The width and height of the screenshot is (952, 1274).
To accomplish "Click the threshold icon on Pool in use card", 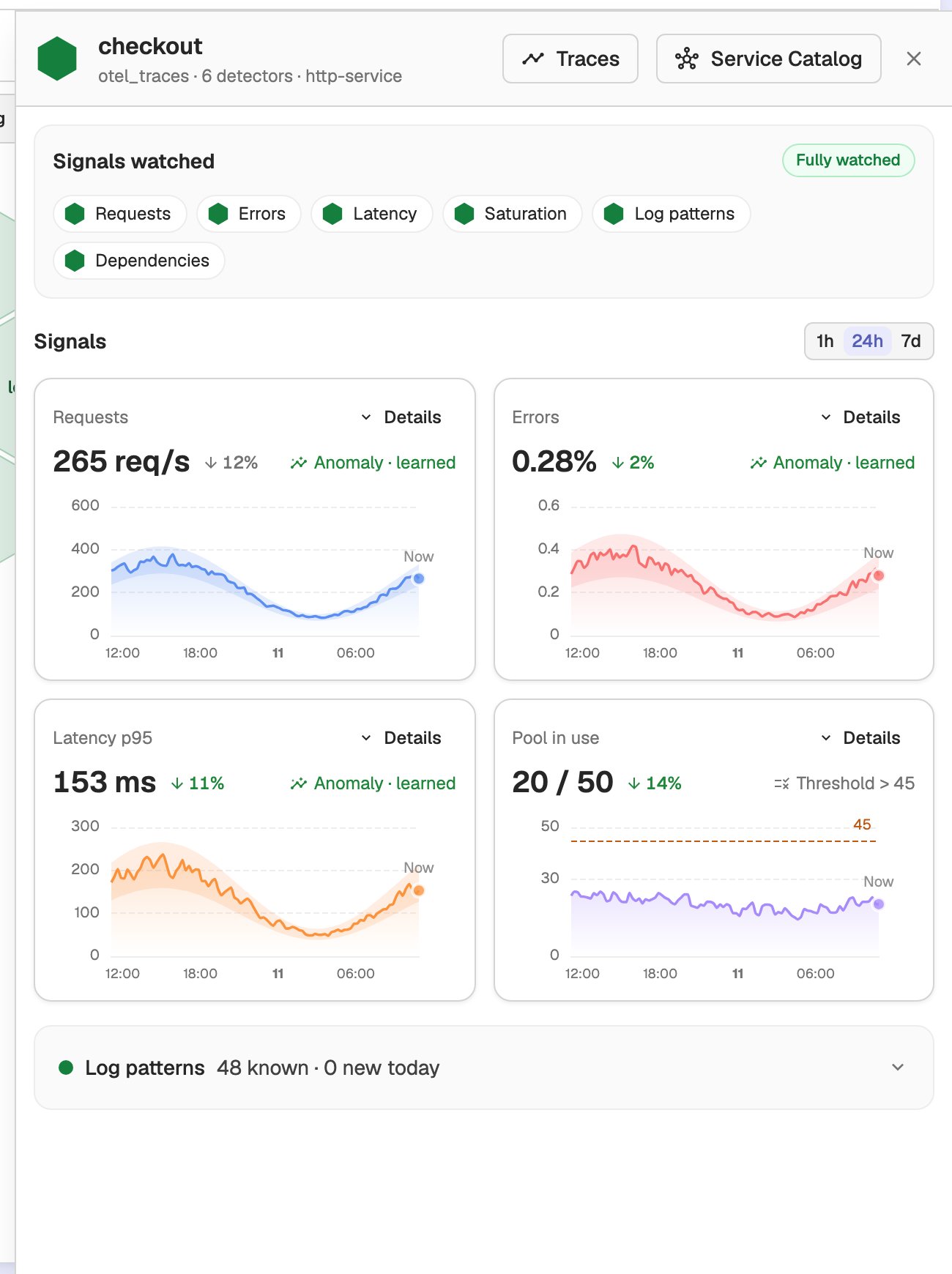I will click(x=781, y=783).
